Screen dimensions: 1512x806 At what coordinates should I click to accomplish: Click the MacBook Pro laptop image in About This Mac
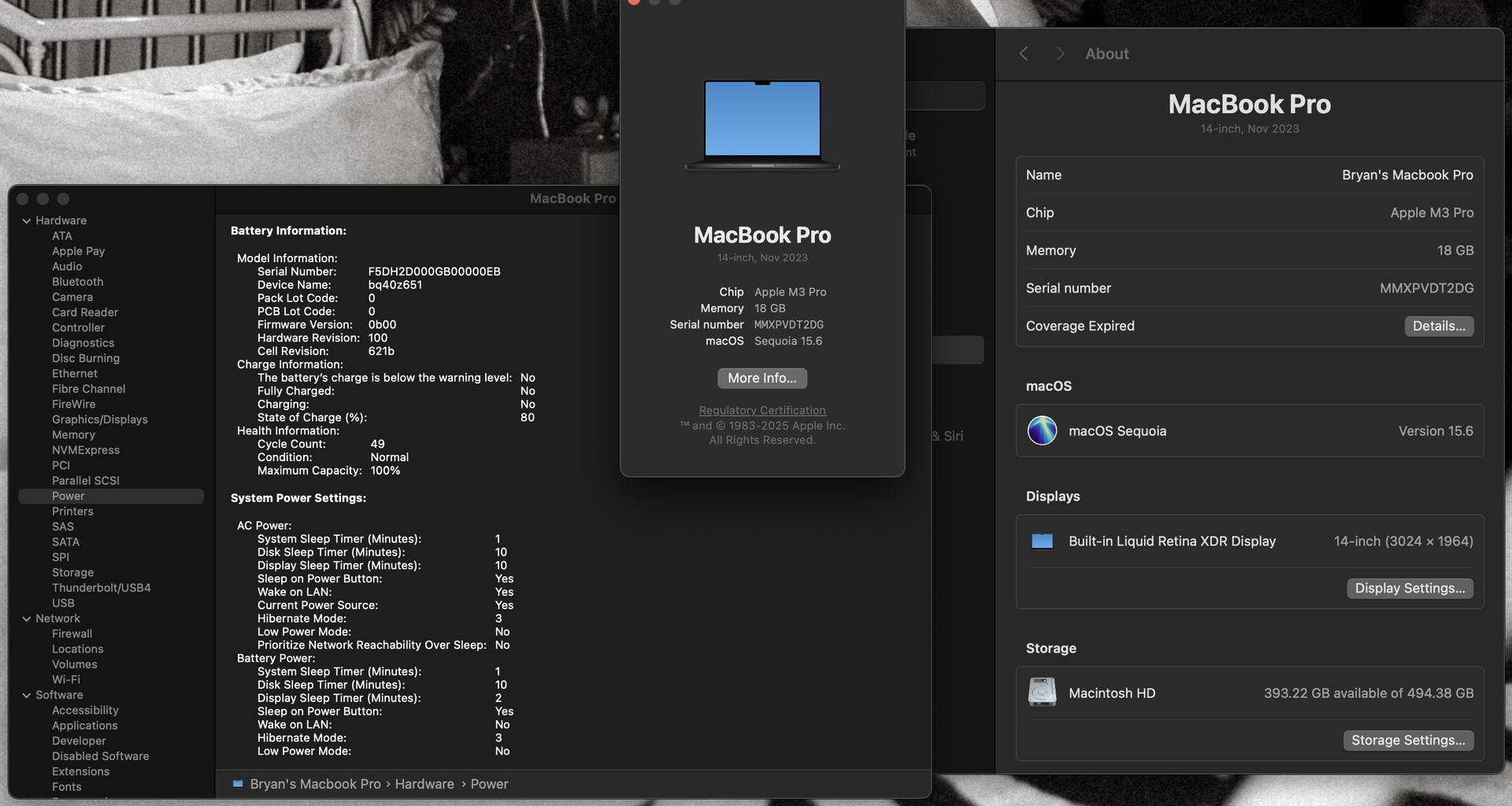[x=762, y=124]
